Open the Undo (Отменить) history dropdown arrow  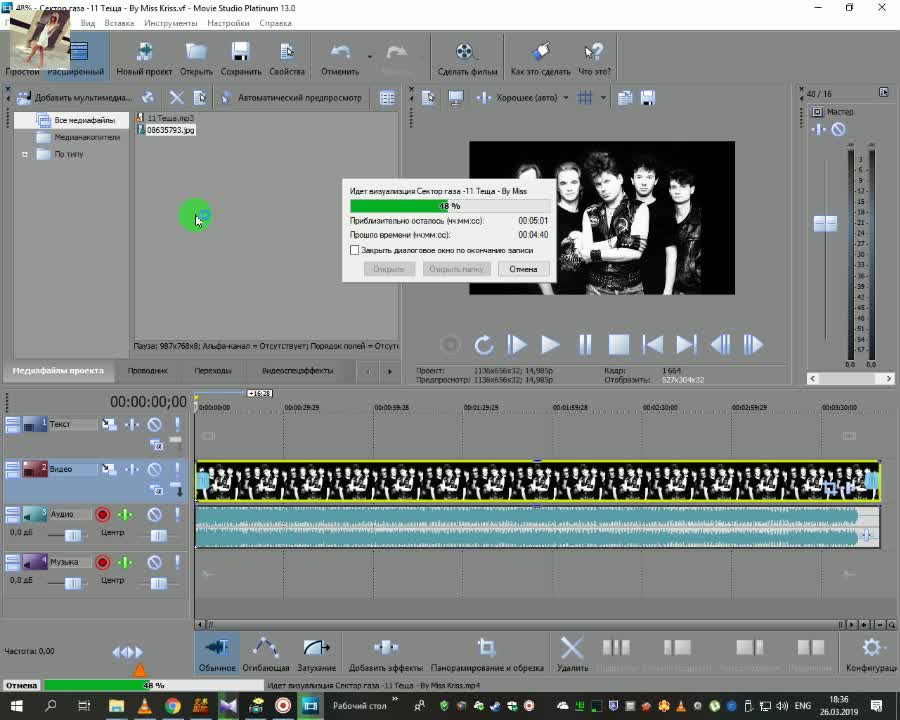coord(369,56)
